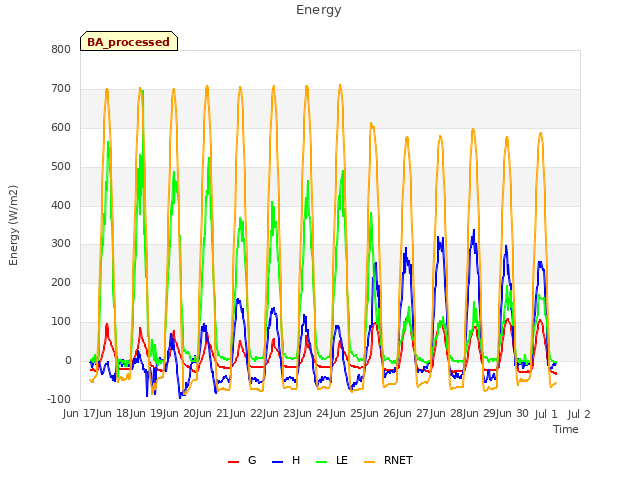Click the y-axis label 'Energy (W/m2)'
The width and height of the screenshot is (640, 480).
pyautogui.click(x=13, y=225)
